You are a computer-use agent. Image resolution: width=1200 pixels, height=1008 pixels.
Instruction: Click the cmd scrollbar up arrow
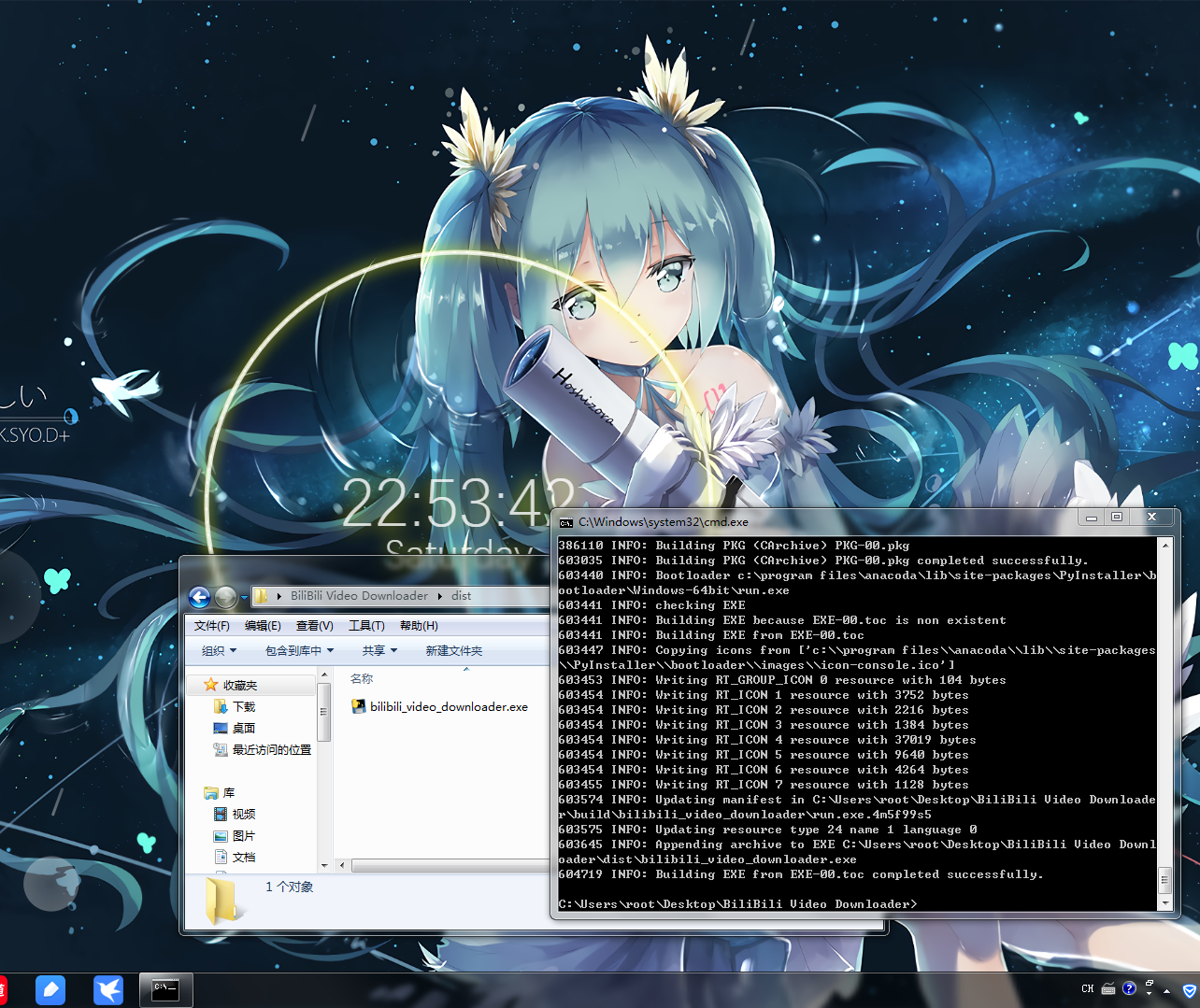pos(1165,545)
